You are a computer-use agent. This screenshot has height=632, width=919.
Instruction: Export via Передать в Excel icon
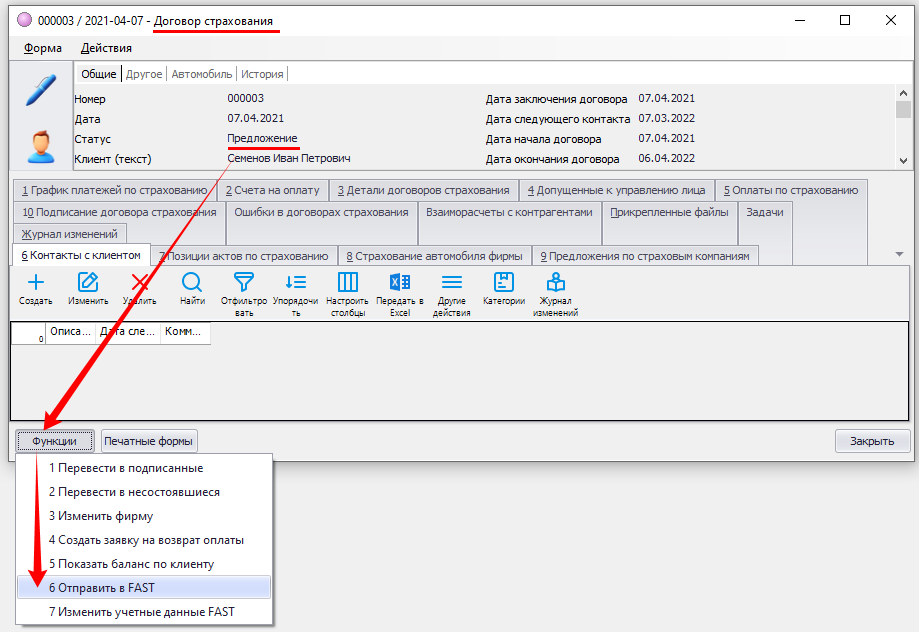(399, 283)
